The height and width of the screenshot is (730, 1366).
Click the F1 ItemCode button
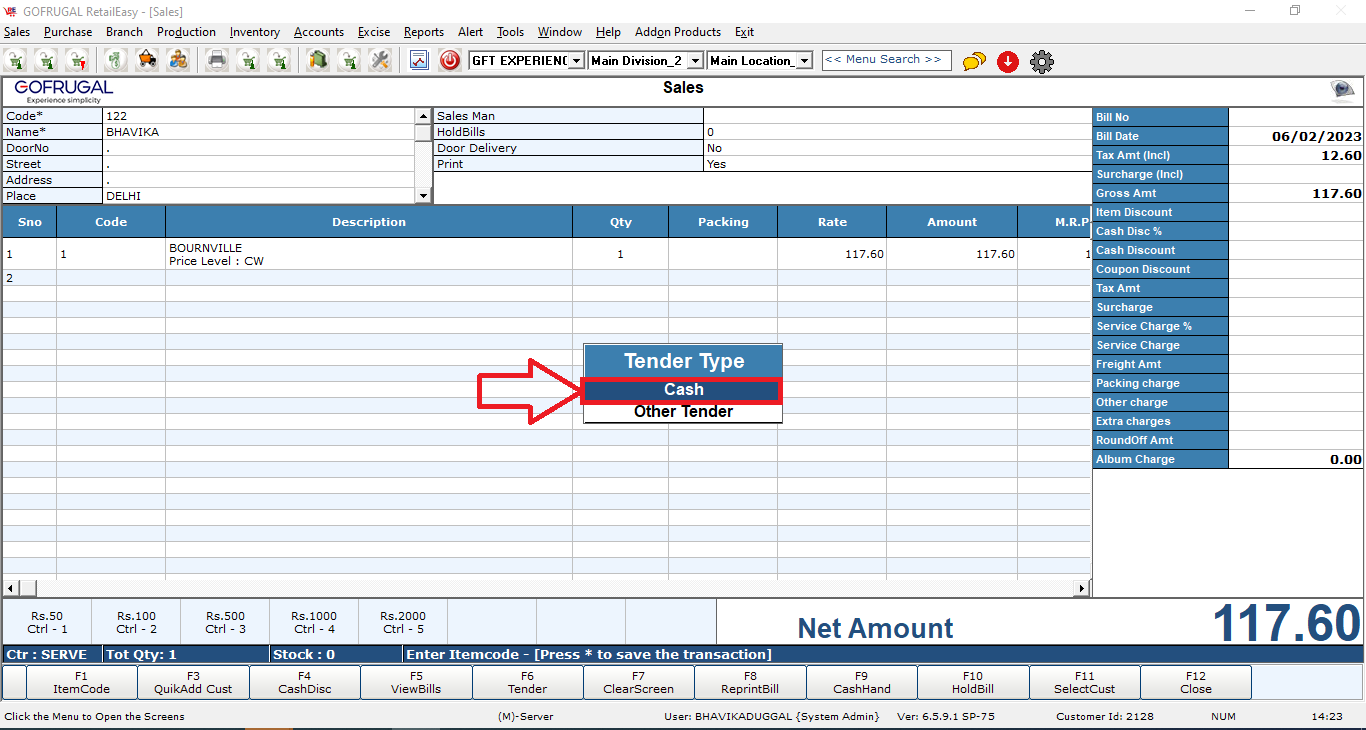tap(82, 683)
